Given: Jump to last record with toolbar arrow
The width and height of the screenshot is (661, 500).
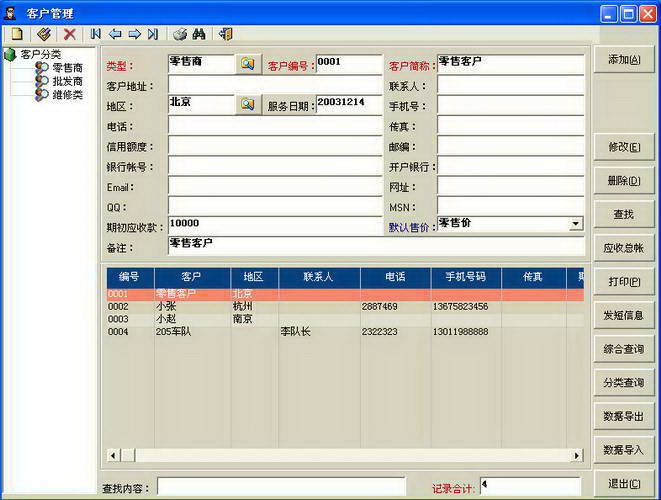Looking at the screenshot, I should coord(152,33).
